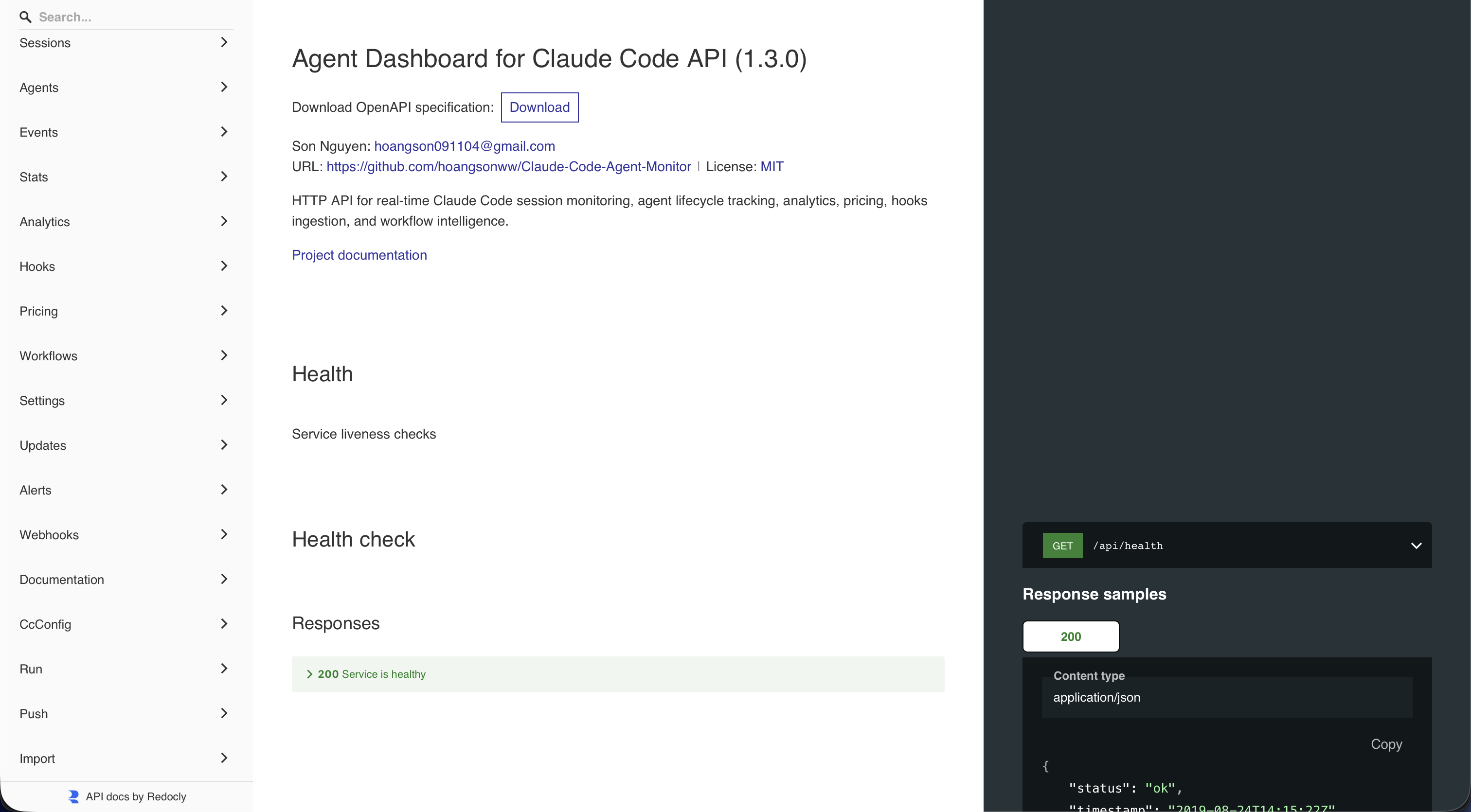Copy the response sample JSON
Image resolution: width=1471 pixels, height=812 pixels.
pos(1386,744)
